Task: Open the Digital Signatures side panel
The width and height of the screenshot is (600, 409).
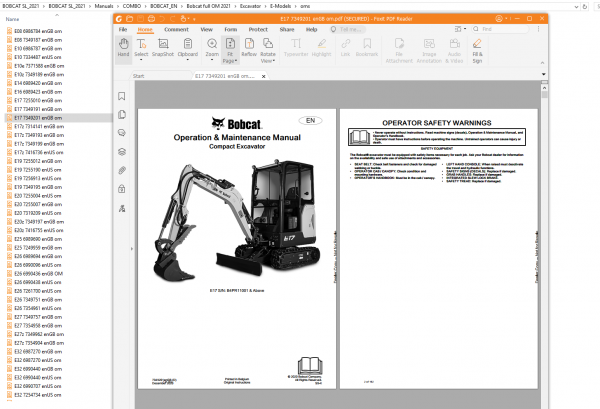Action: point(122,209)
